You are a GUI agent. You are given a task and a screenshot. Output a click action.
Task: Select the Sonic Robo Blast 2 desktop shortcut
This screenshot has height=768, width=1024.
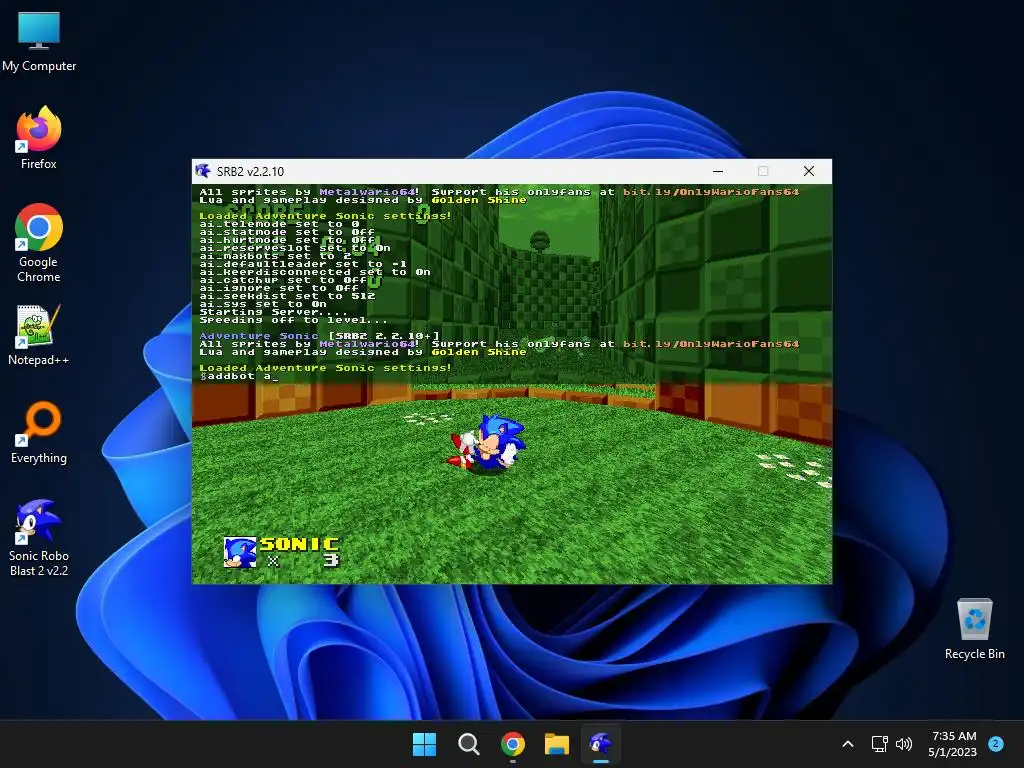pos(39,538)
